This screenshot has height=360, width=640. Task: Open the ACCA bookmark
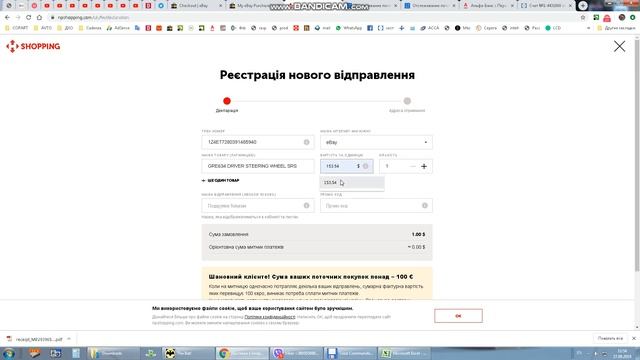point(430,28)
